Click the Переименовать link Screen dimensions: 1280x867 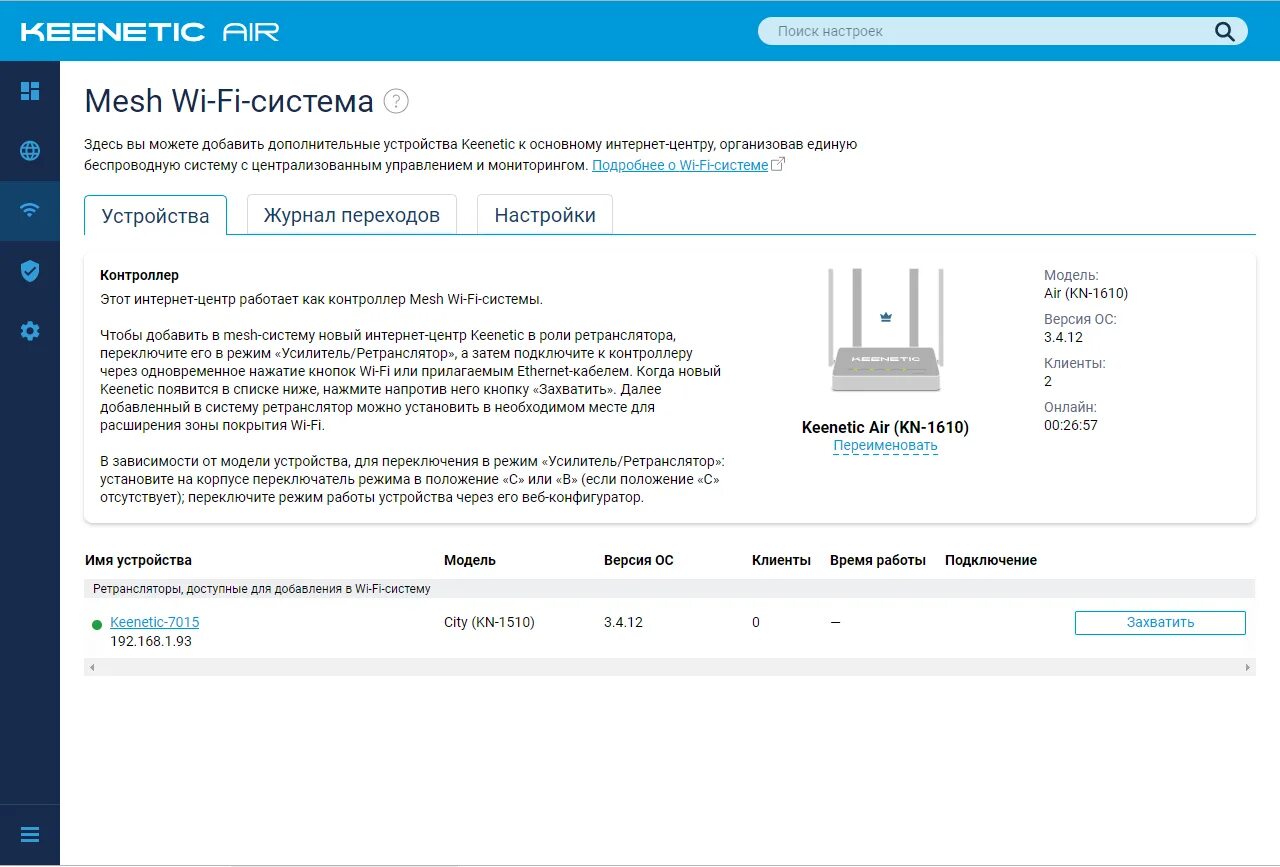coord(885,446)
